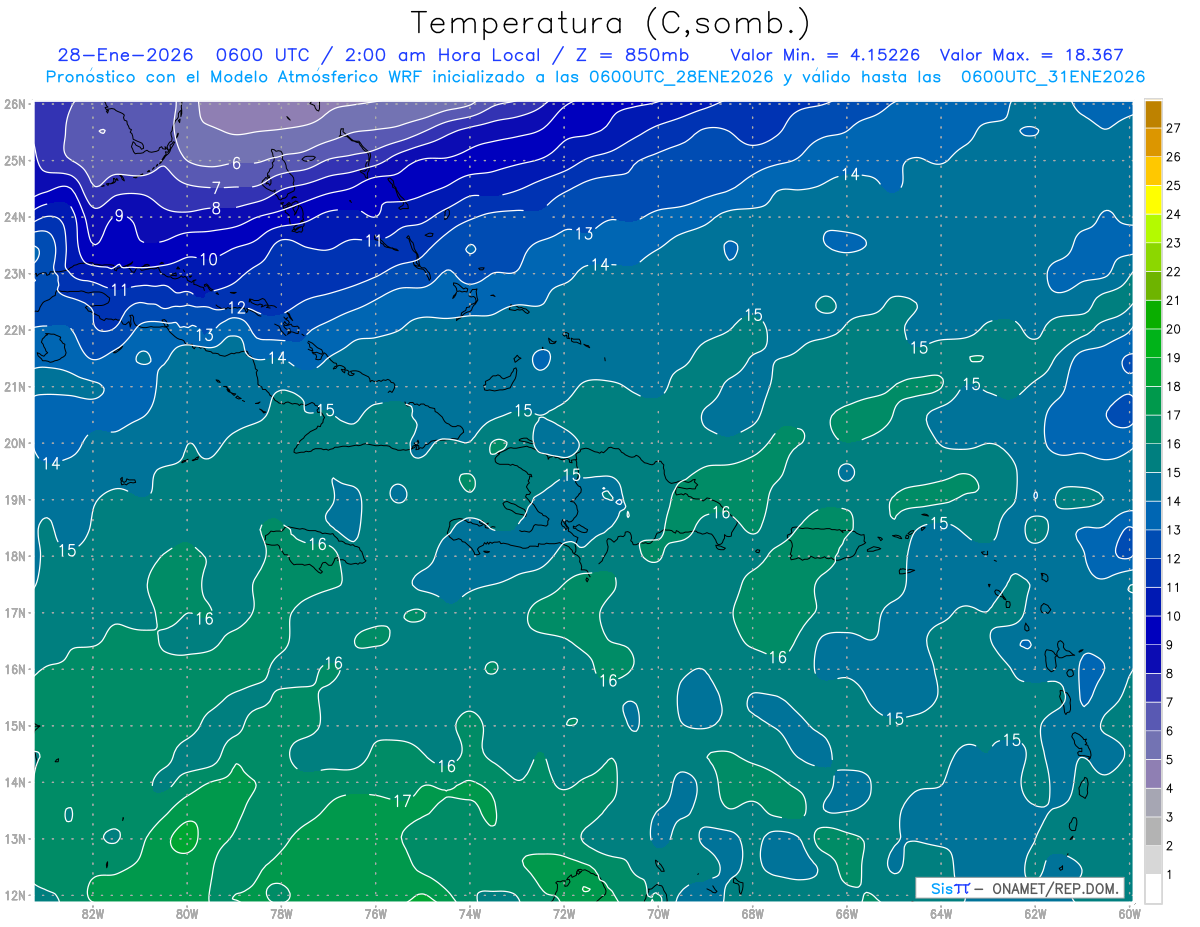1200x927 pixels.
Task: Click the "Temperatura (C,somb.)" chart title
Action: coord(611,23)
